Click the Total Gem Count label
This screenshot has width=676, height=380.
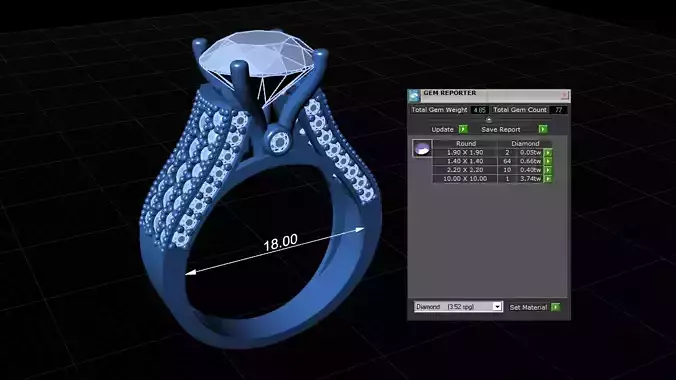[520, 110]
